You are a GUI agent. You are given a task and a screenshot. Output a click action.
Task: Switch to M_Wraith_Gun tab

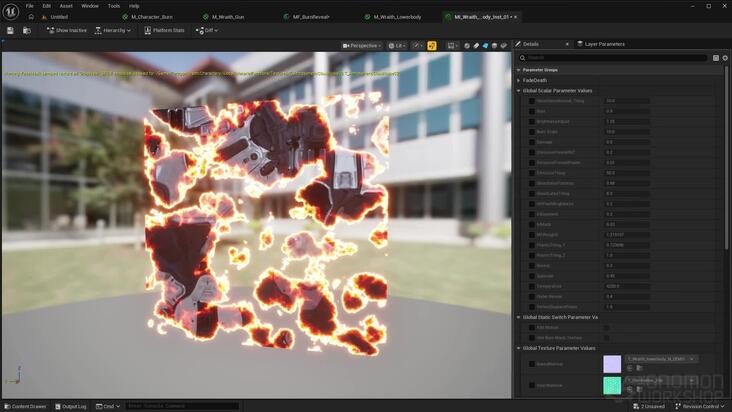228,17
